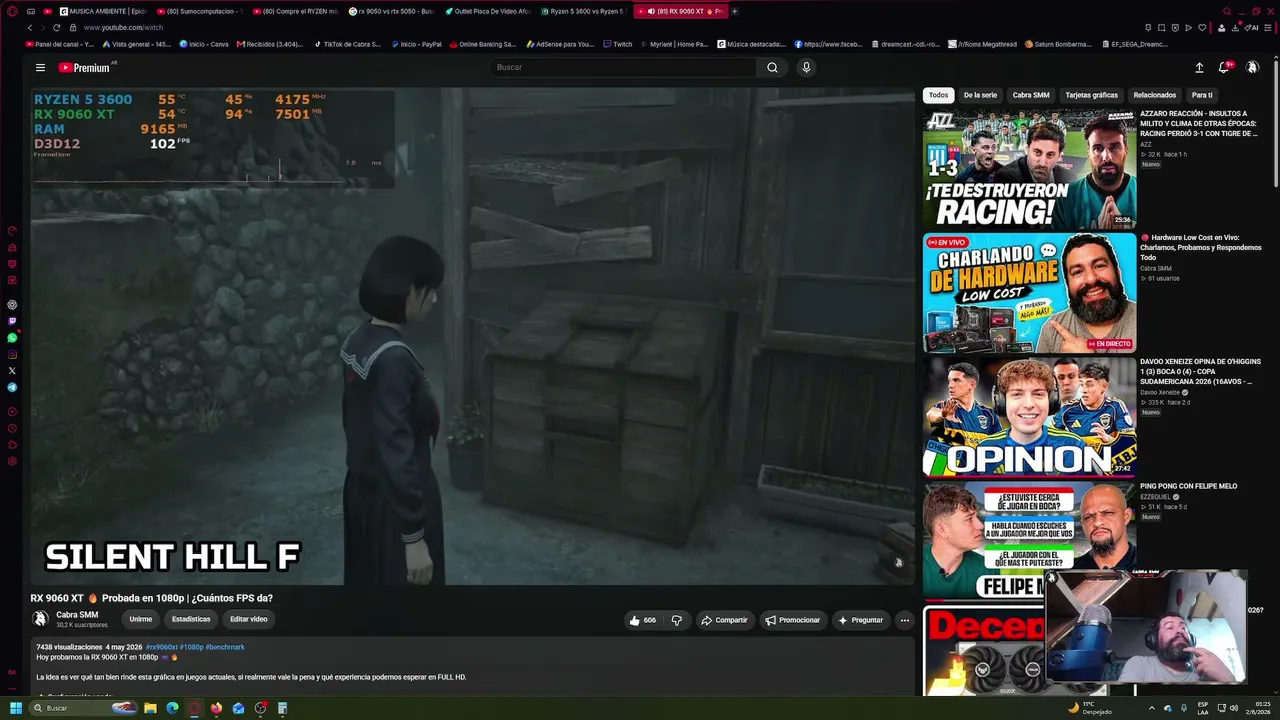Open X (Twitter) in the browser sidebar
The image size is (1280, 720).
[12, 371]
